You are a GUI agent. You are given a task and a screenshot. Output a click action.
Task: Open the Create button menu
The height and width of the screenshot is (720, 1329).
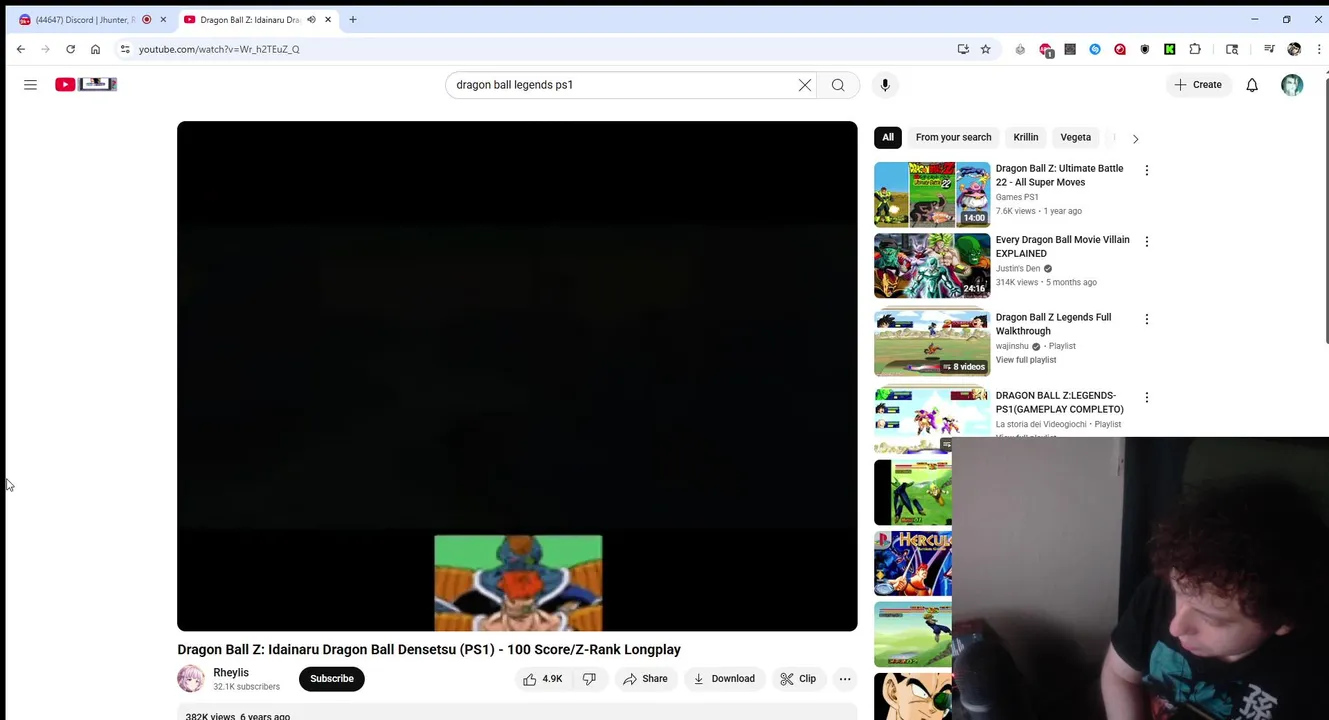(x=1198, y=85)
